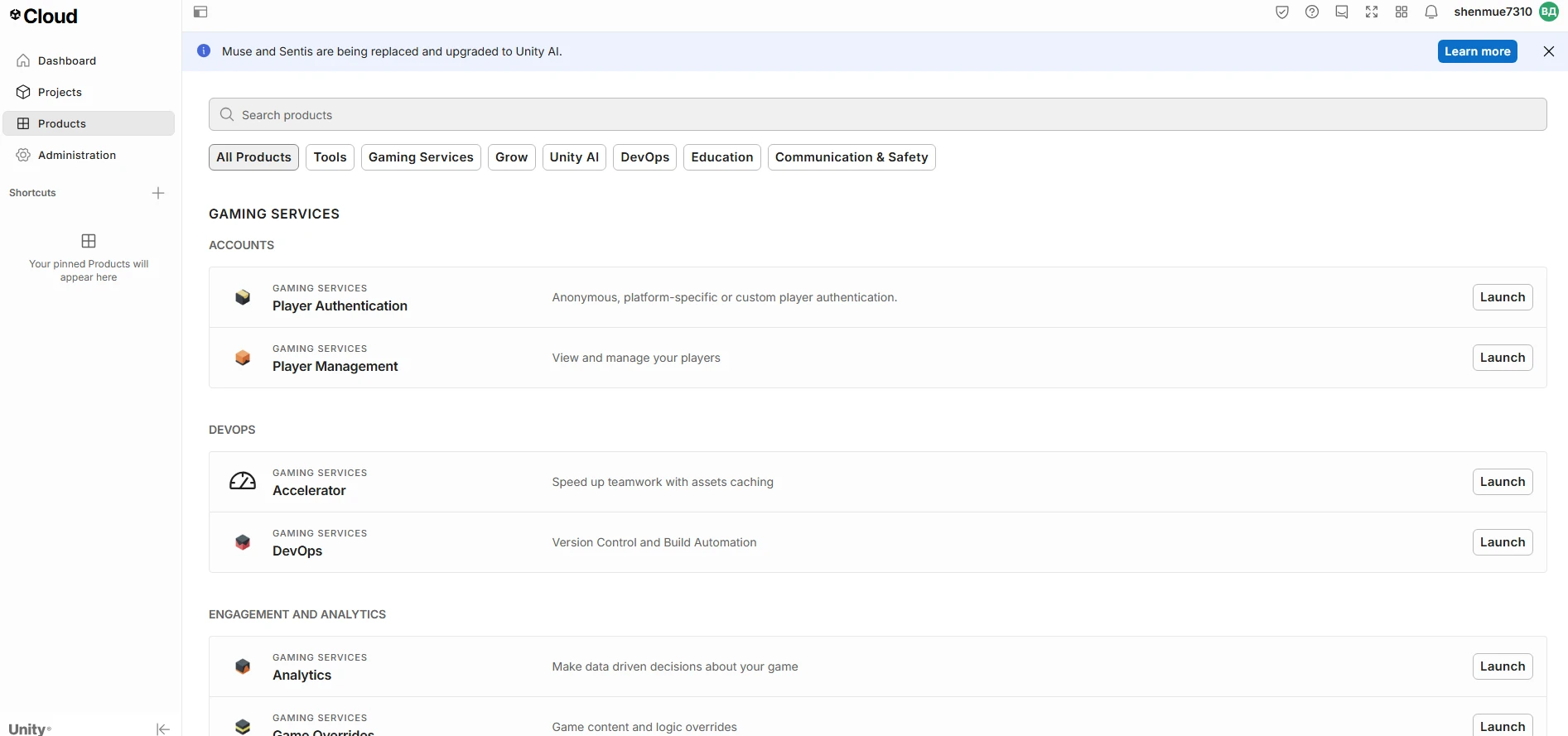Select the Tools filter tab

(330, 157)
